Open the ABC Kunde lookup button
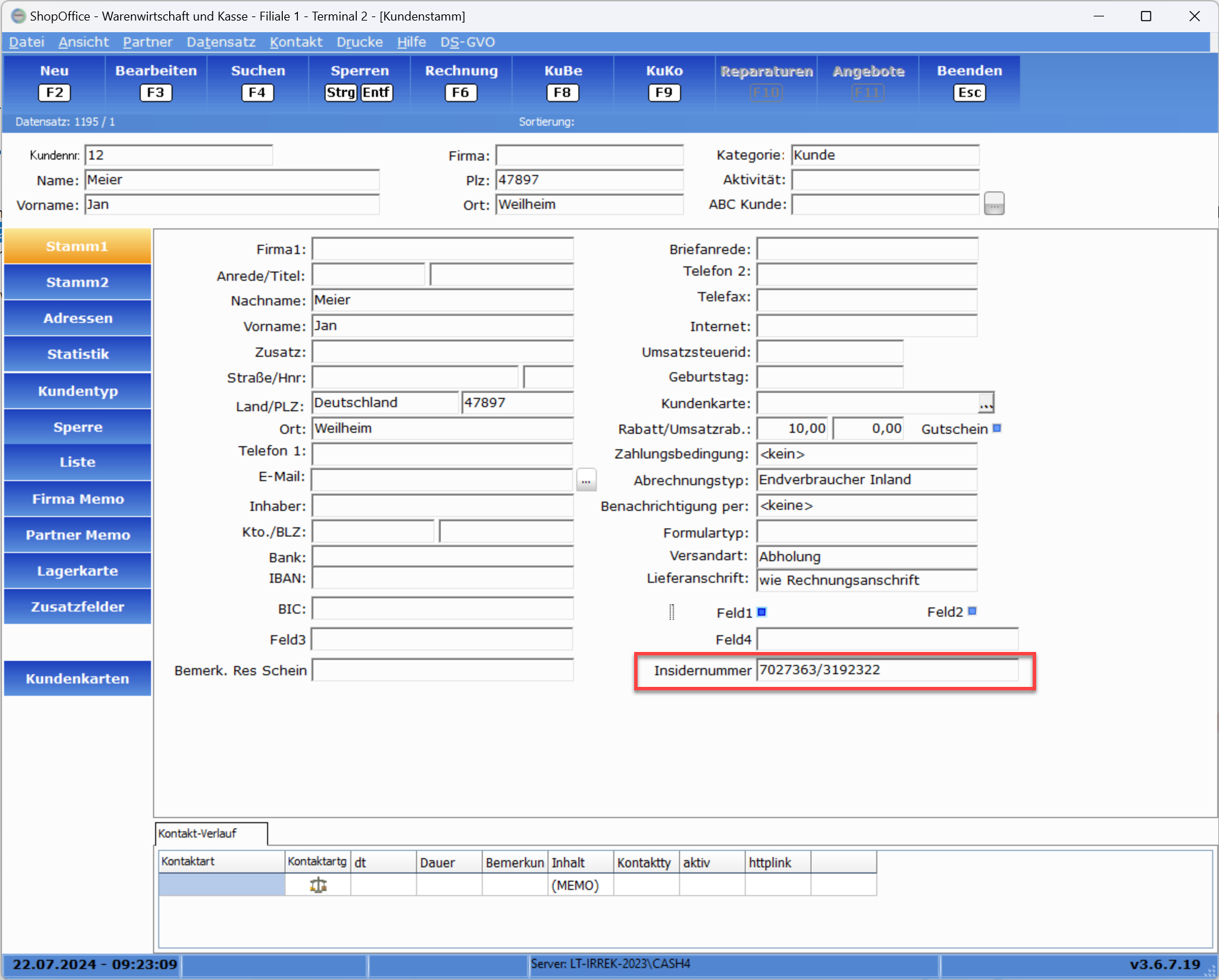 994,203
